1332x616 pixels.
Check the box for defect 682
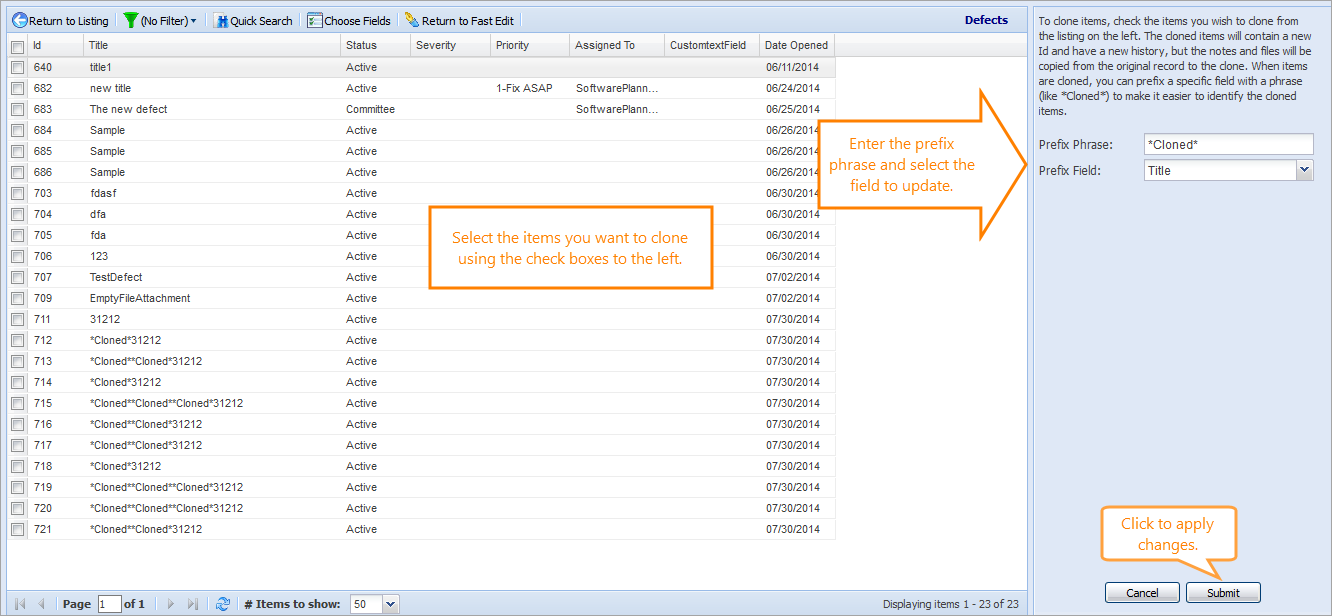(x=17, y=88)
